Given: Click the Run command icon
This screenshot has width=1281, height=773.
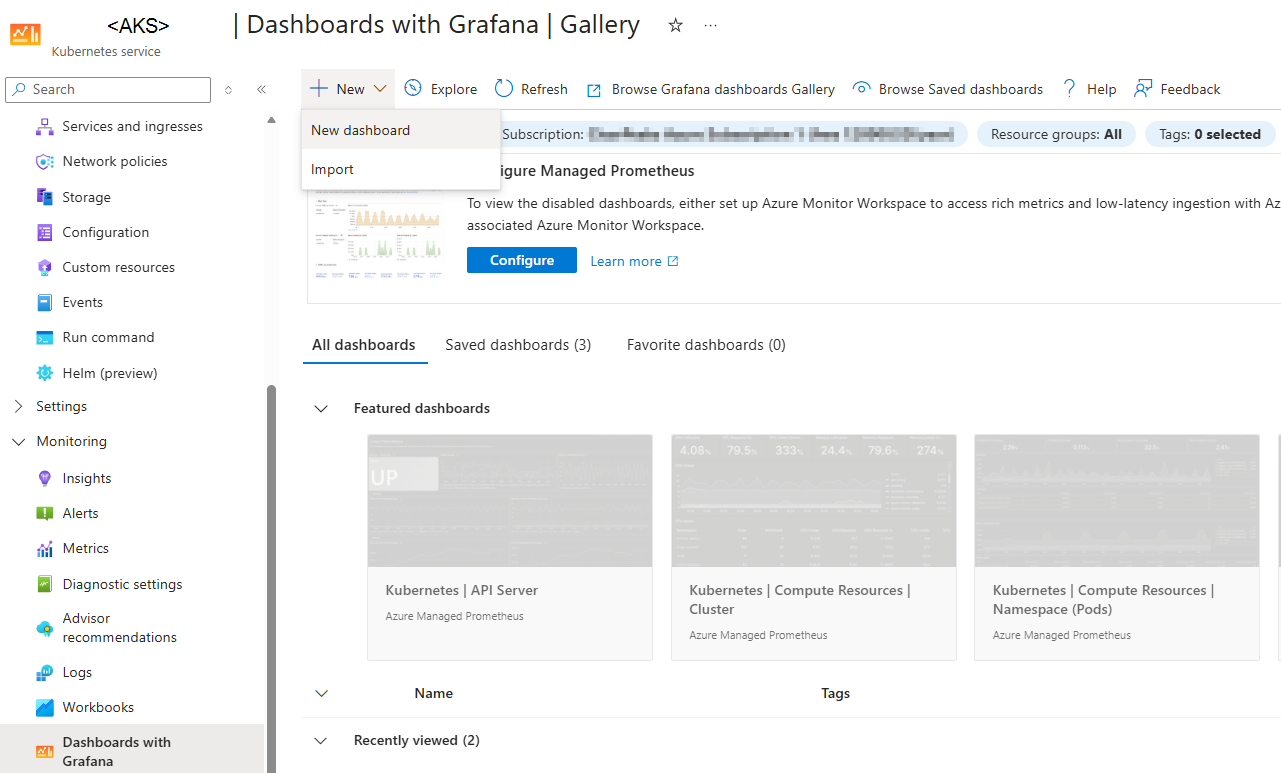Looking at the screenshot, I should (x=44, y=337).
